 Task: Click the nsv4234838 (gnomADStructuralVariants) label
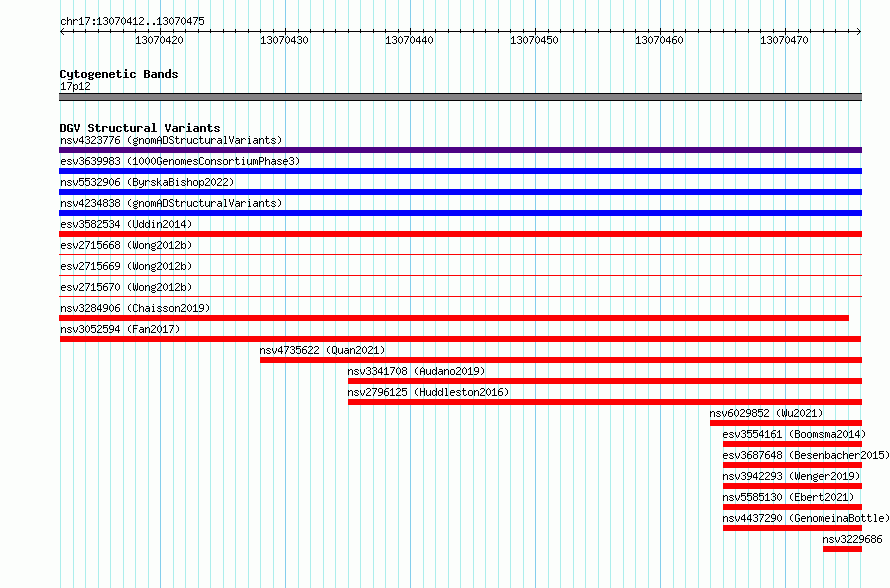[171, 203]
